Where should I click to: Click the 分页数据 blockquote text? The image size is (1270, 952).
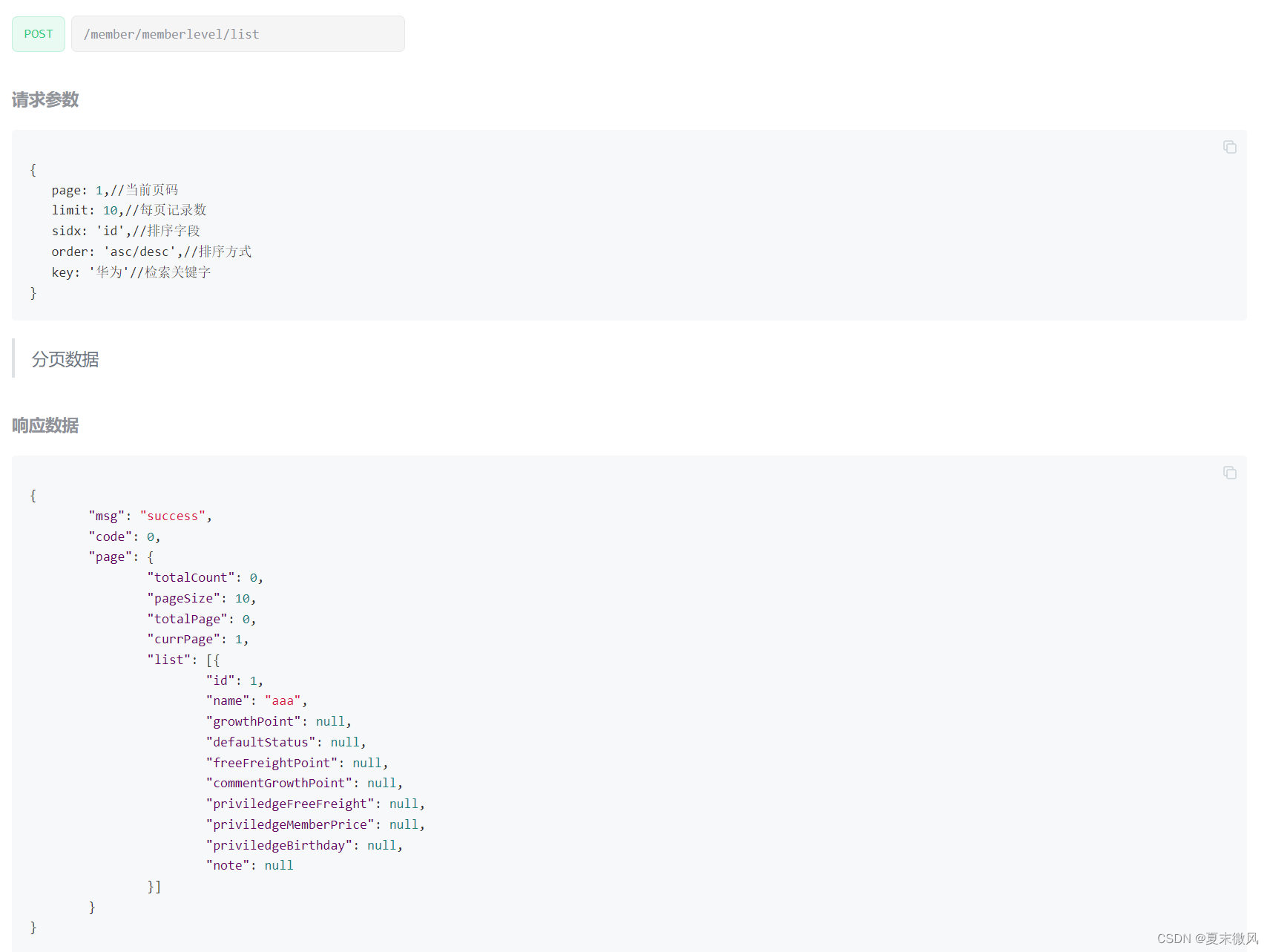pyautogui.click(x=65, y=359)
